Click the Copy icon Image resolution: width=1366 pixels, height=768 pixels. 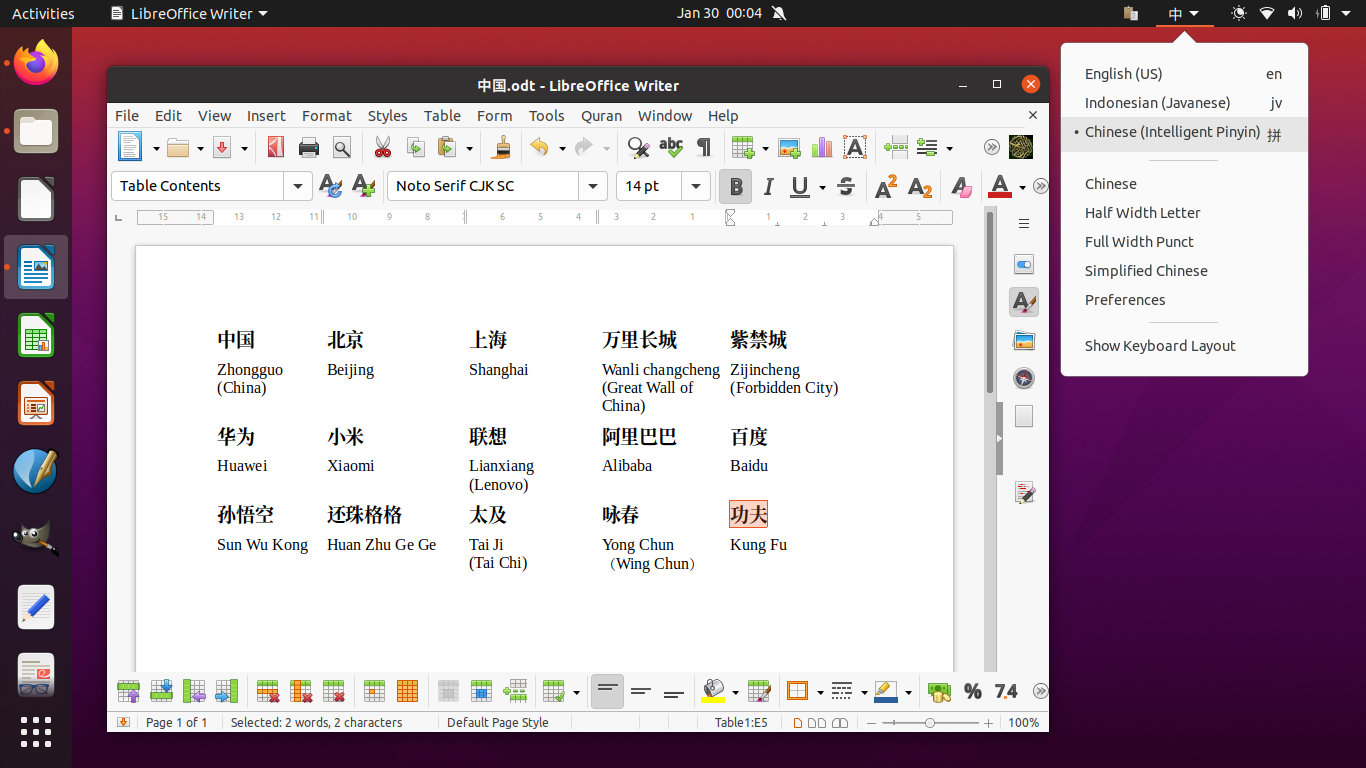point(415,148)
